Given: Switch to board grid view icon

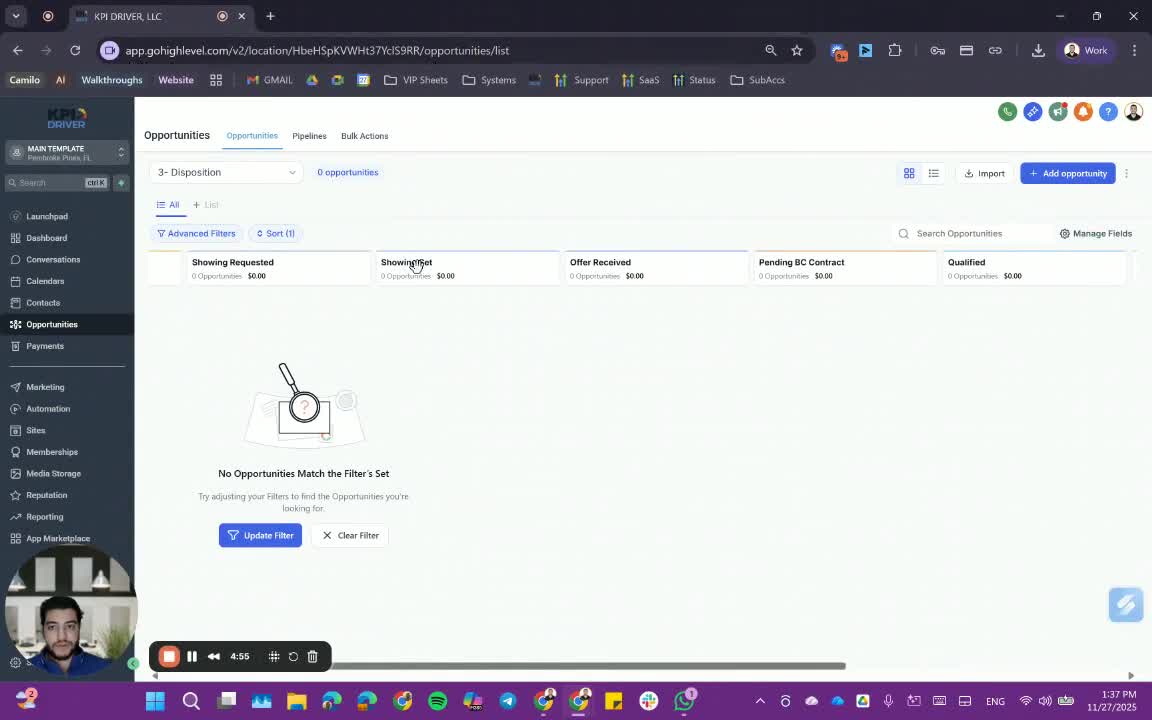Looking at the screenshot, I should [909, 173].
